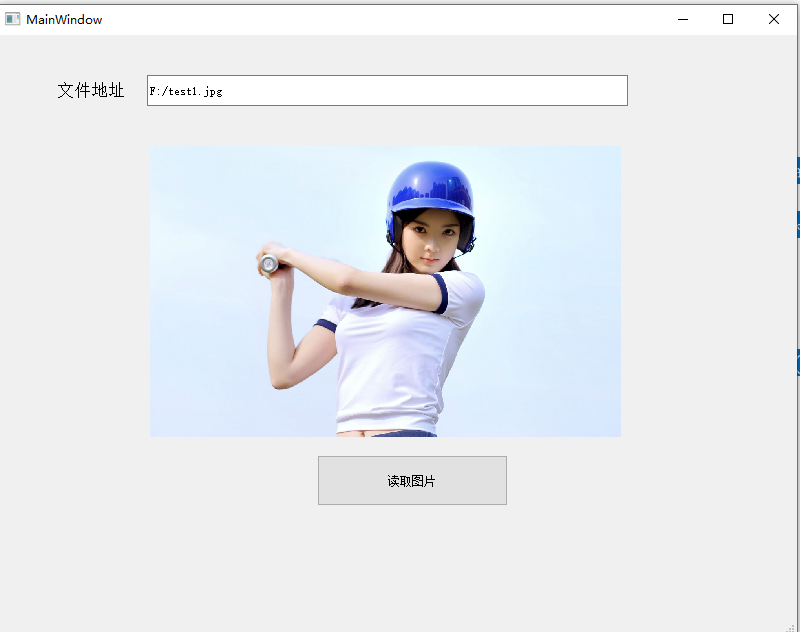Close the MainWindow application
800x632 pixels.
[775, 19]
